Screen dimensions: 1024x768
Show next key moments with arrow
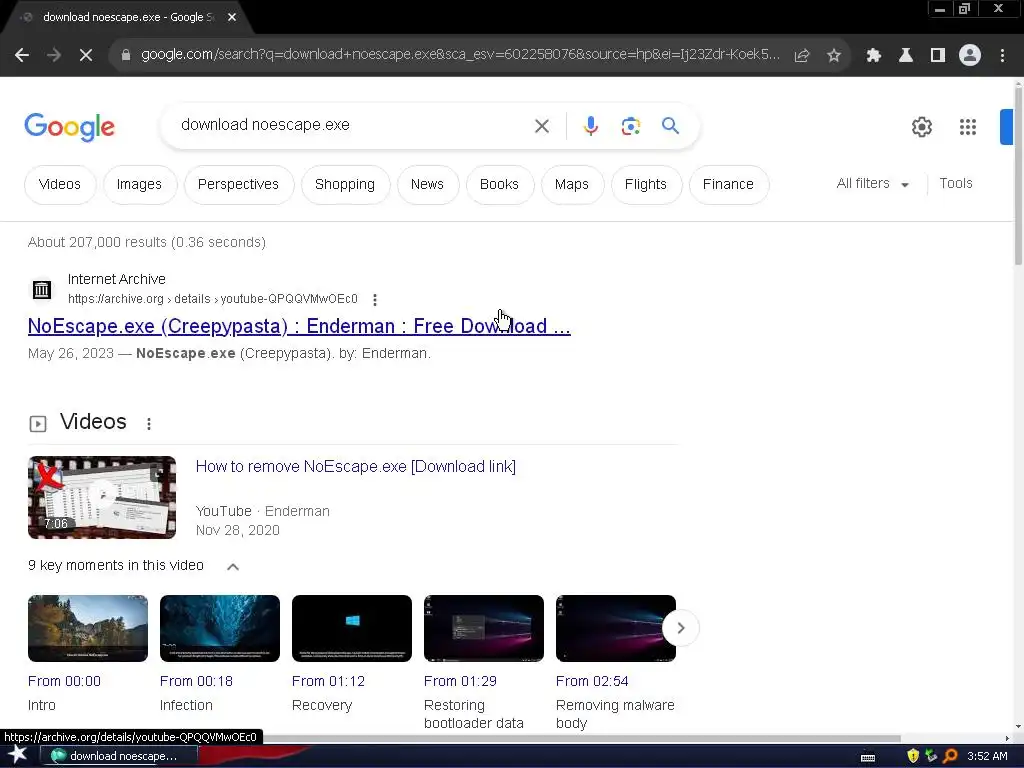(680, 628)
